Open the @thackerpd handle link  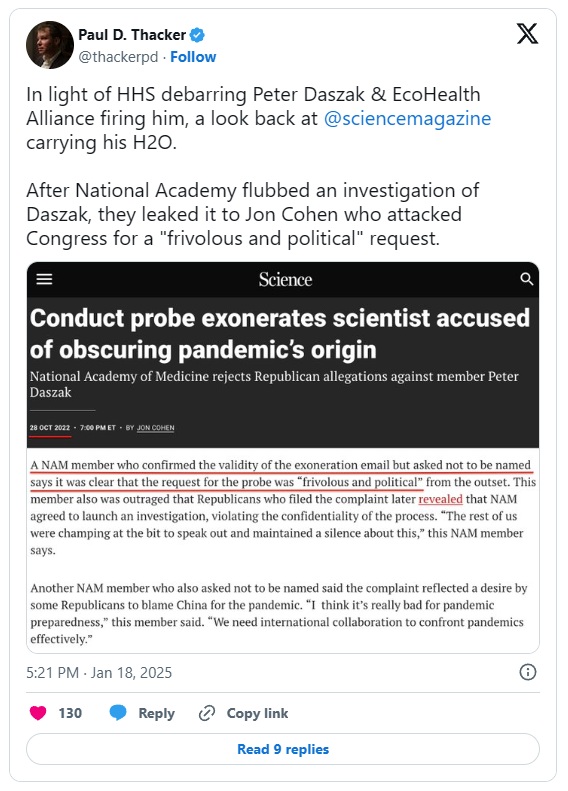[118, 57]
